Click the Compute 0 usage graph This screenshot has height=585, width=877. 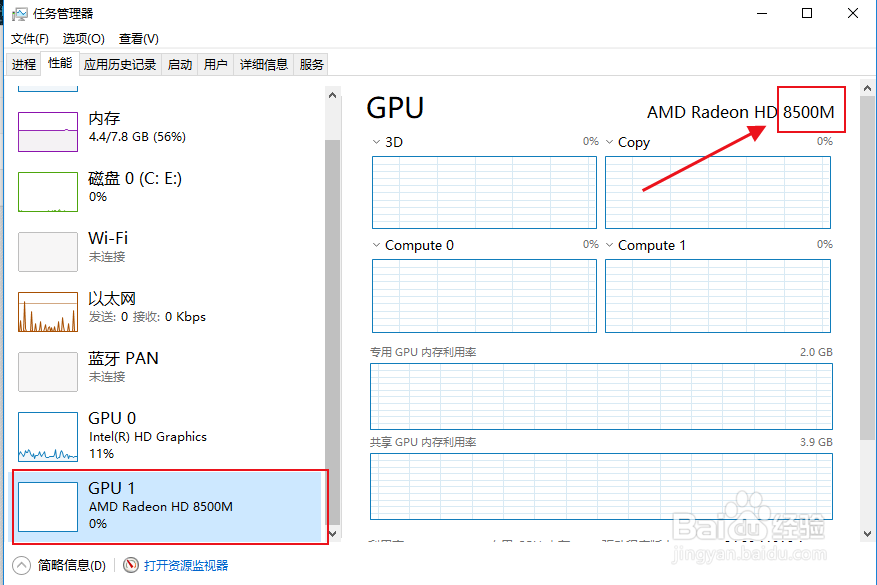click(484, 296)
